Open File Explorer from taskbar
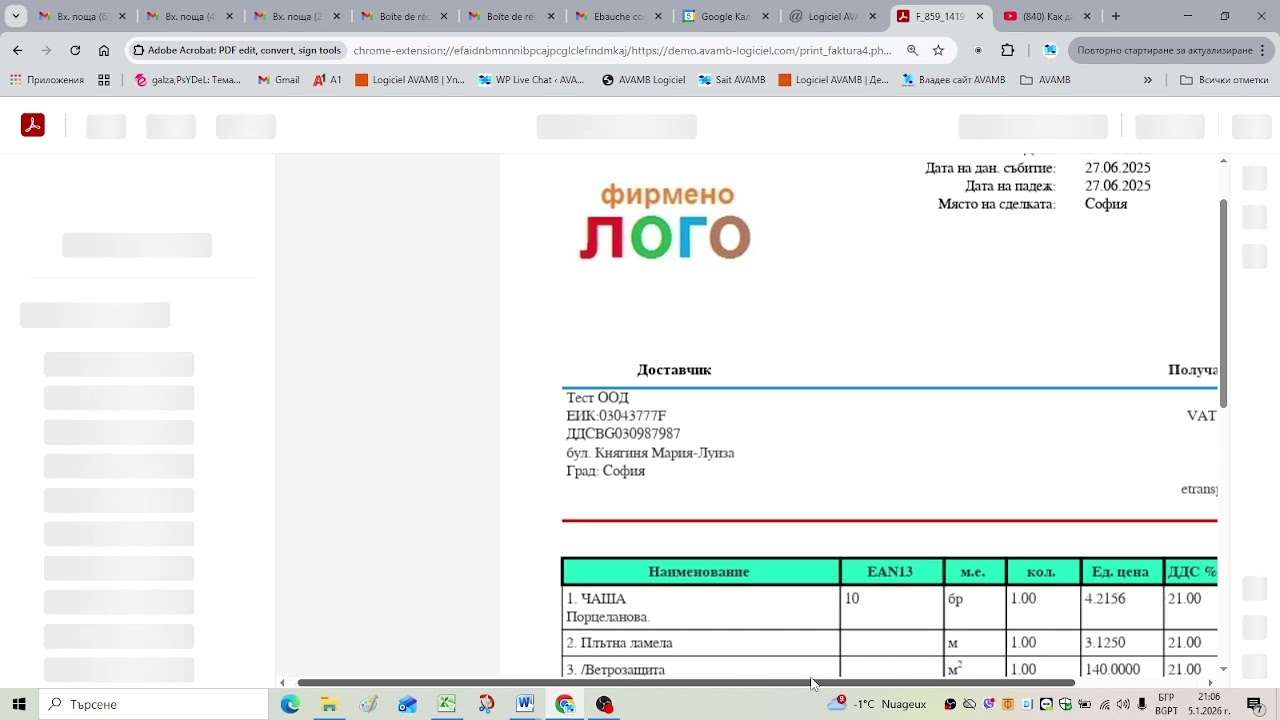The image size is (1280, 720). click(329, 704)
